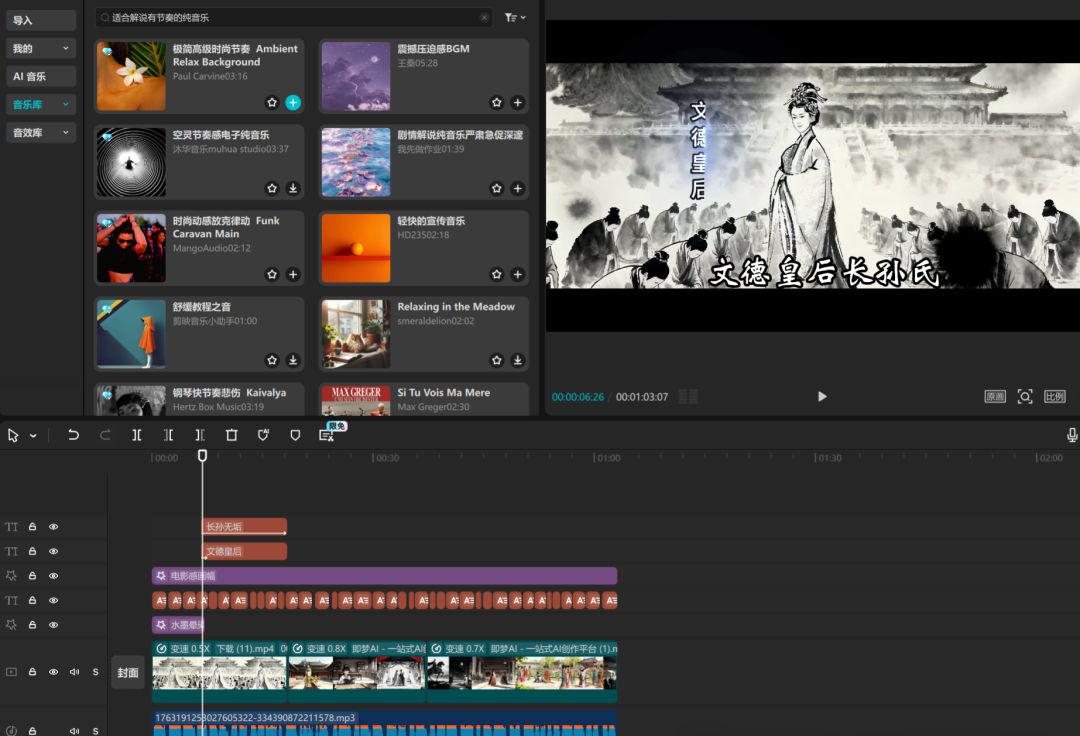Click the trash delete icon in timeline toolbar
The image size is (1080, 736).
point(231,435)
